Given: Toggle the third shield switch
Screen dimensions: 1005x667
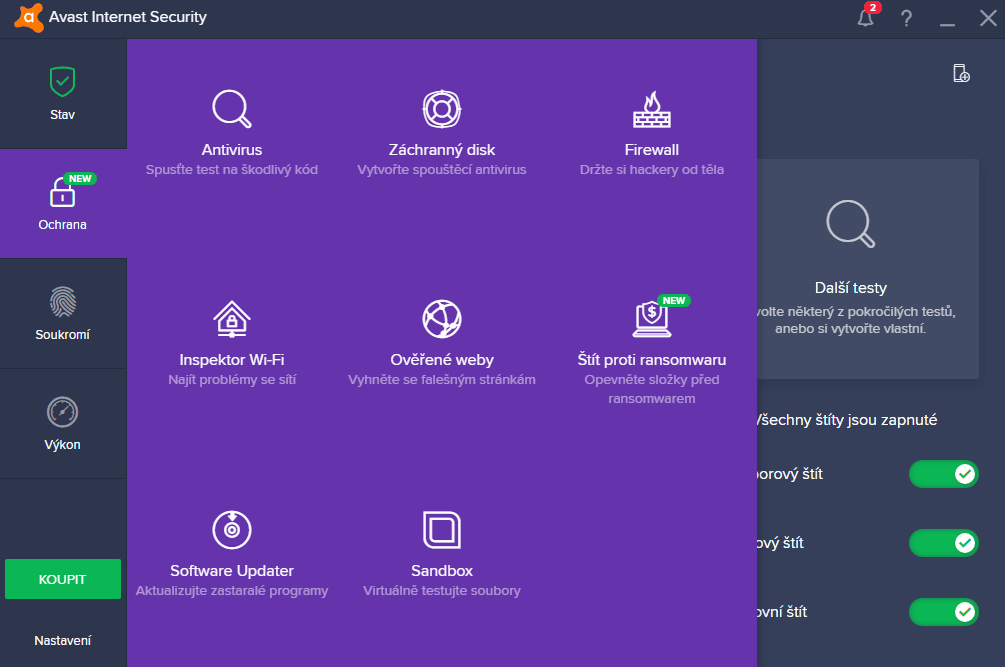Looking at the screenshot, I should tap(943, 611).
